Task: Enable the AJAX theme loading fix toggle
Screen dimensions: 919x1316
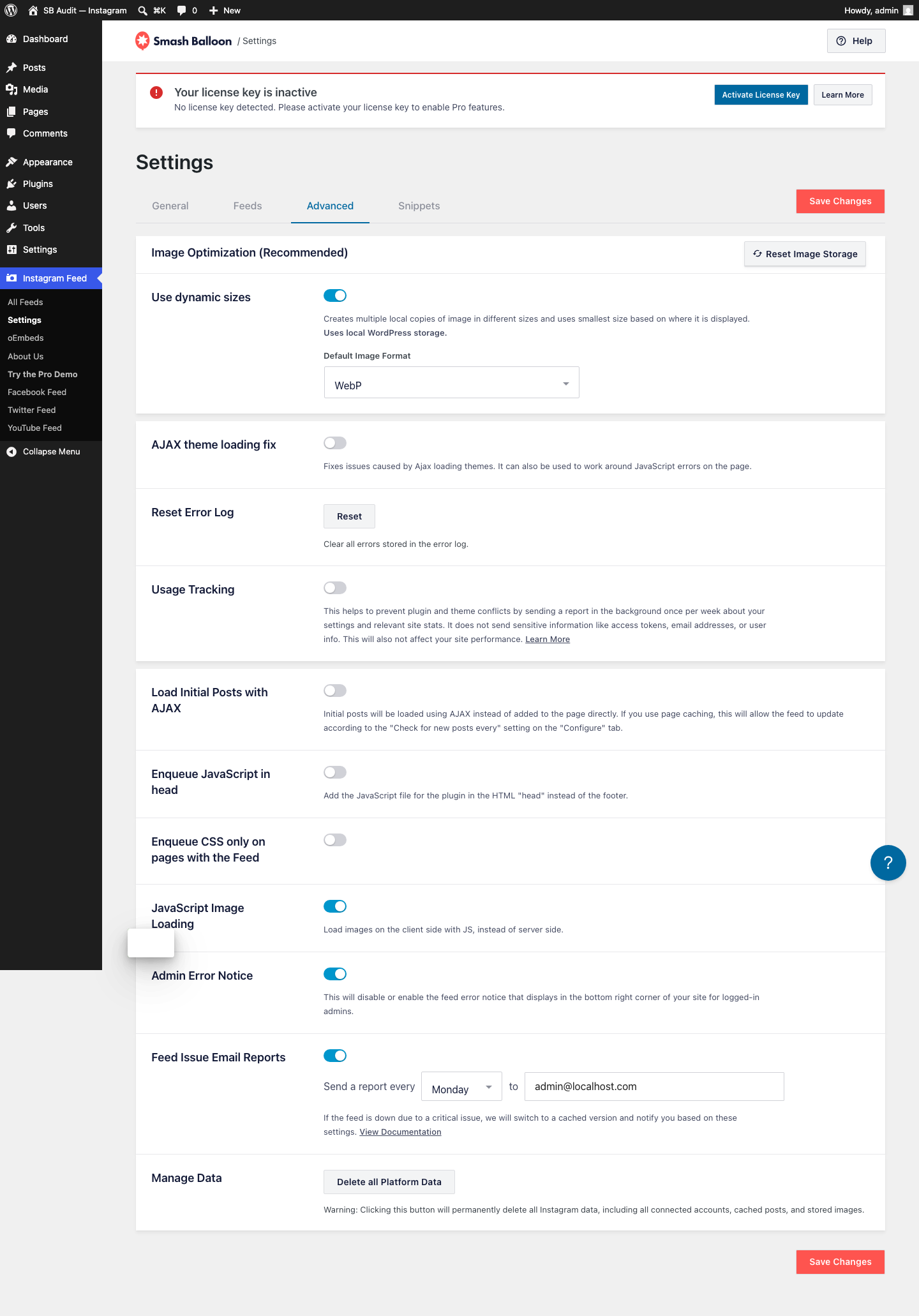Action: pyautogui.click(x=335, y=443)
